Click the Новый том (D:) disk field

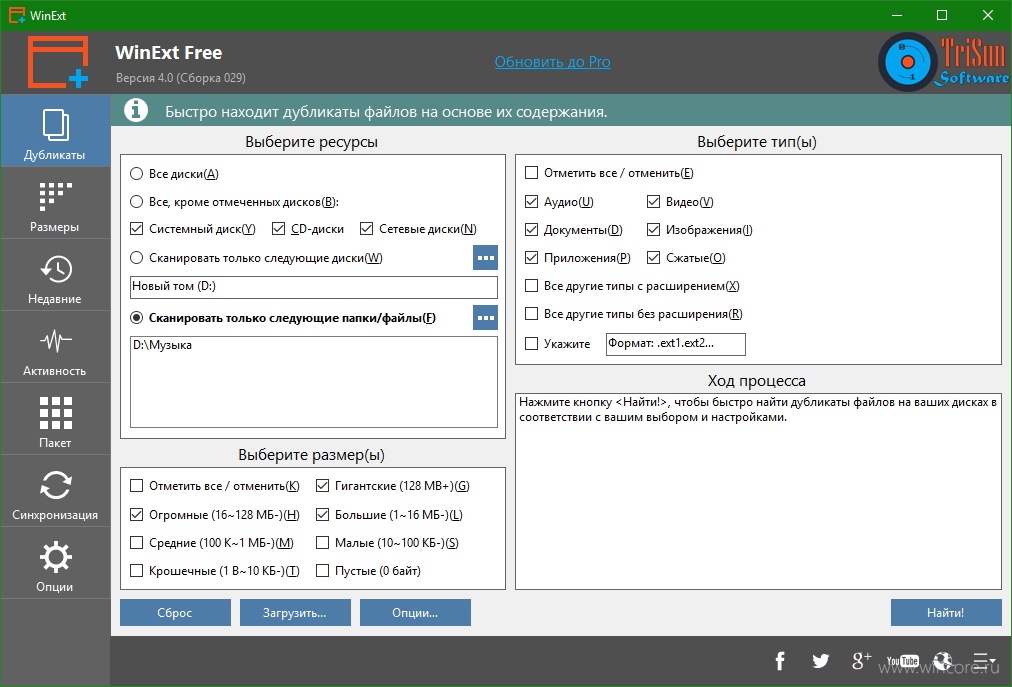314,287
